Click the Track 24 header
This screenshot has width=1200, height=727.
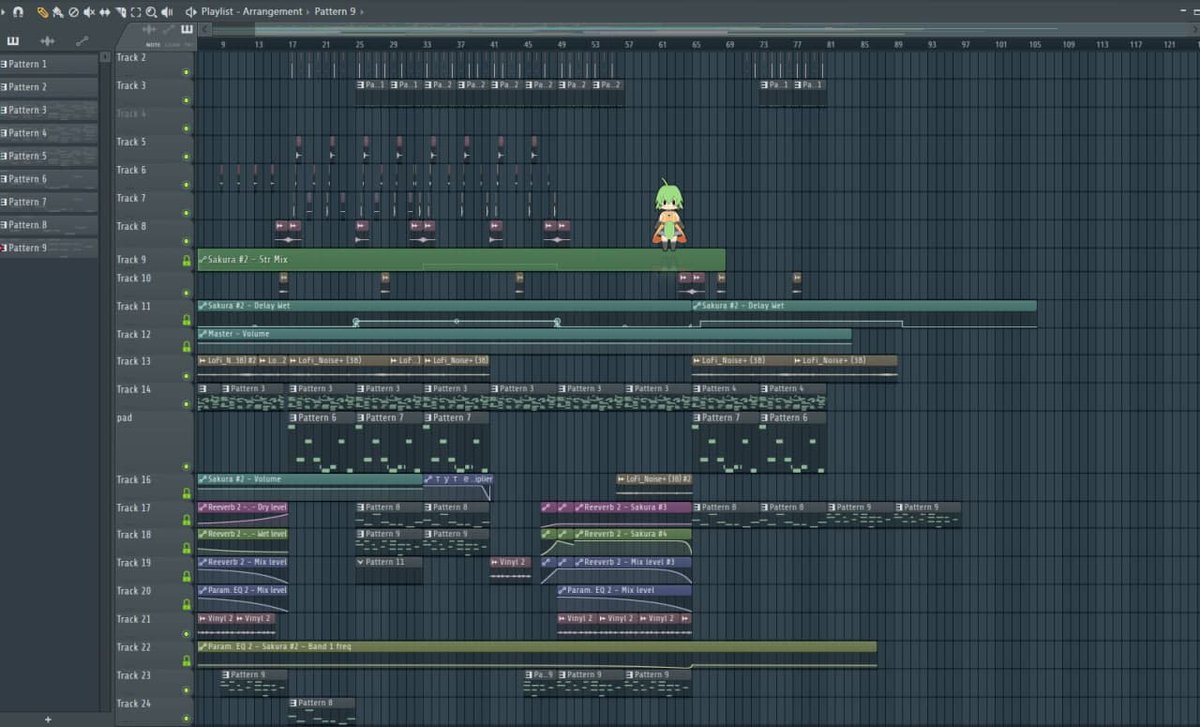(x=154, y=710)
